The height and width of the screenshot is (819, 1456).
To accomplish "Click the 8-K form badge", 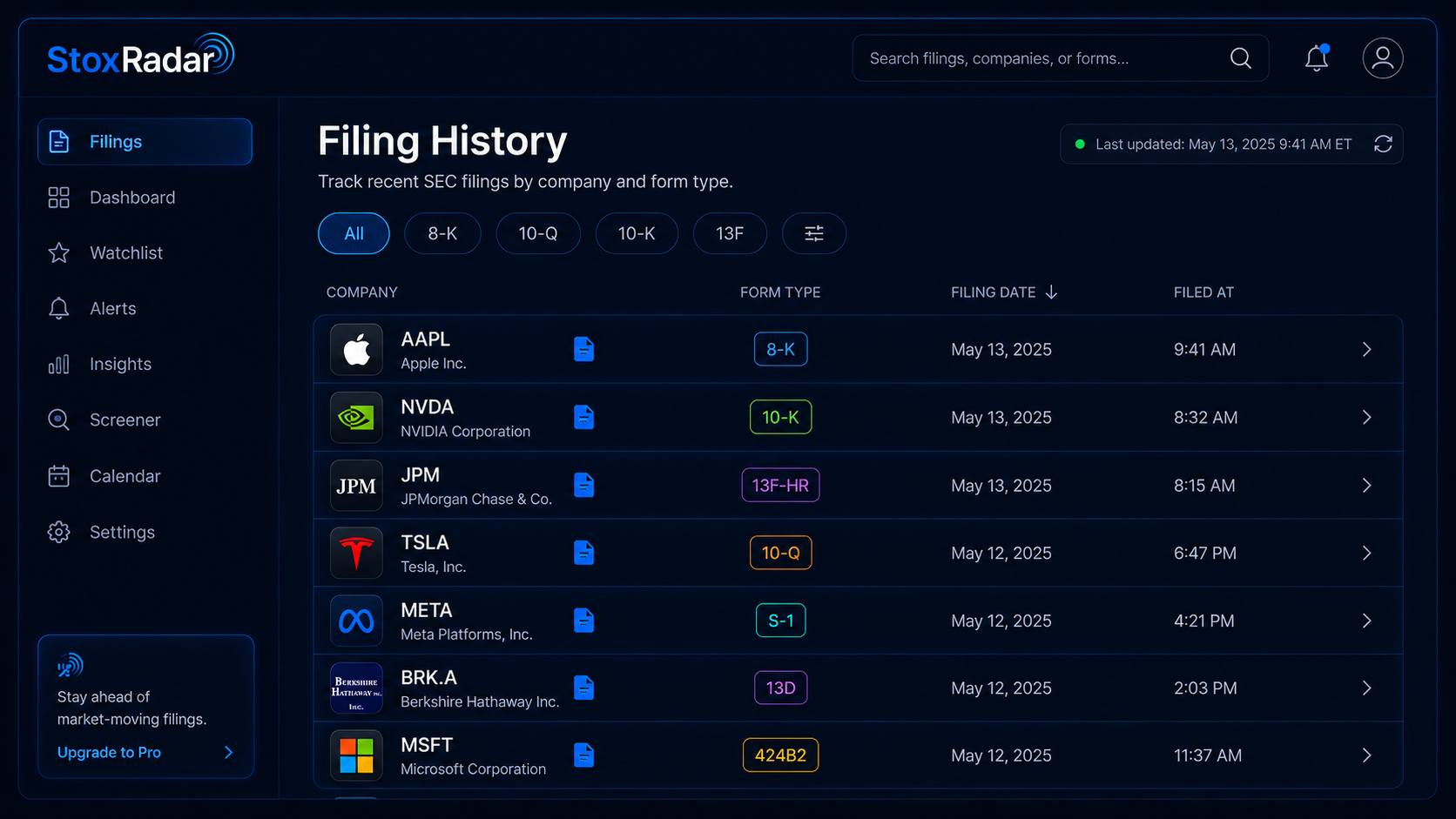I will click(780, 349).
